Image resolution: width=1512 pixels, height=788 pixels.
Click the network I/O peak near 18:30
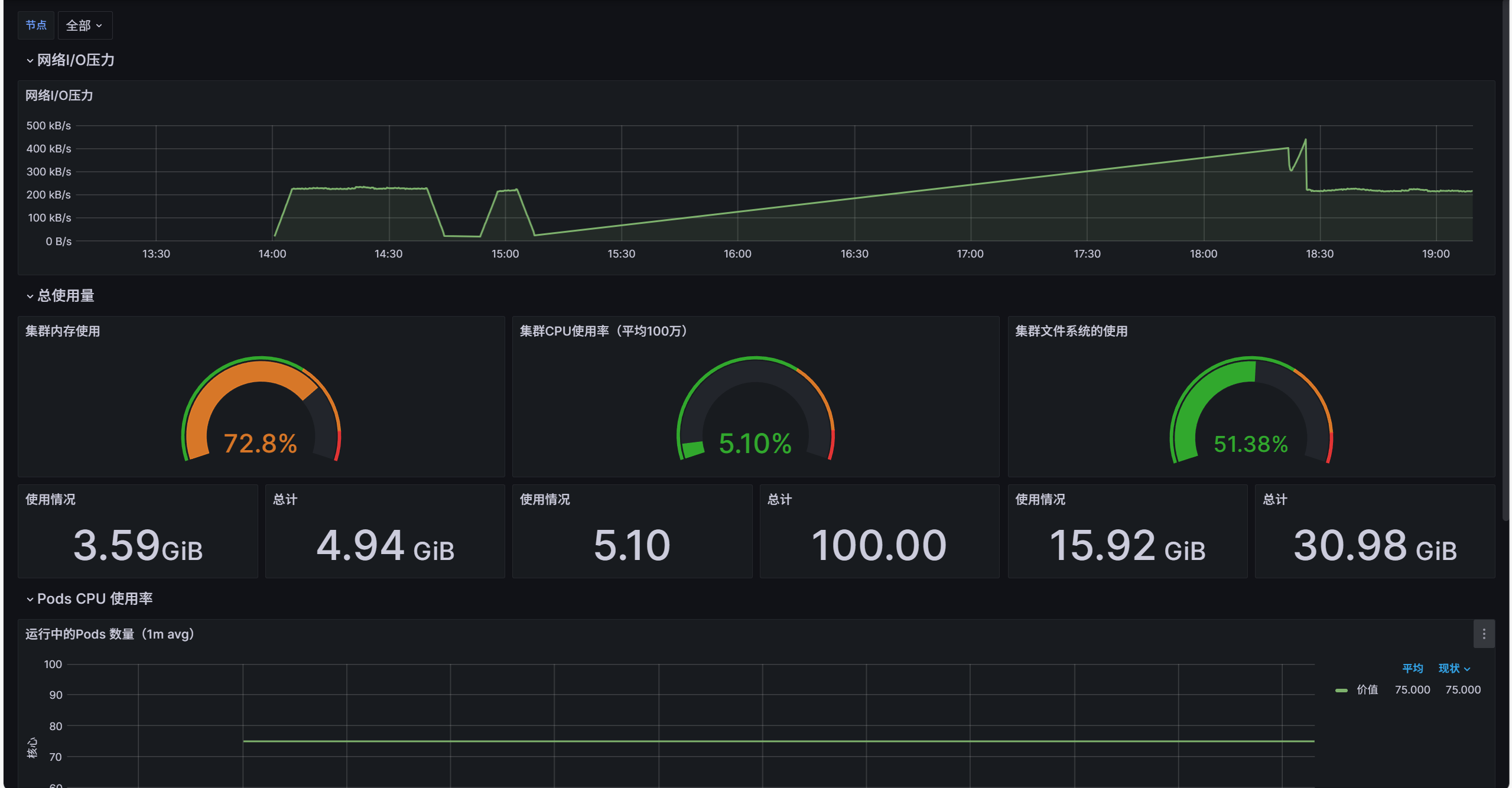(x=1305, y=141)
